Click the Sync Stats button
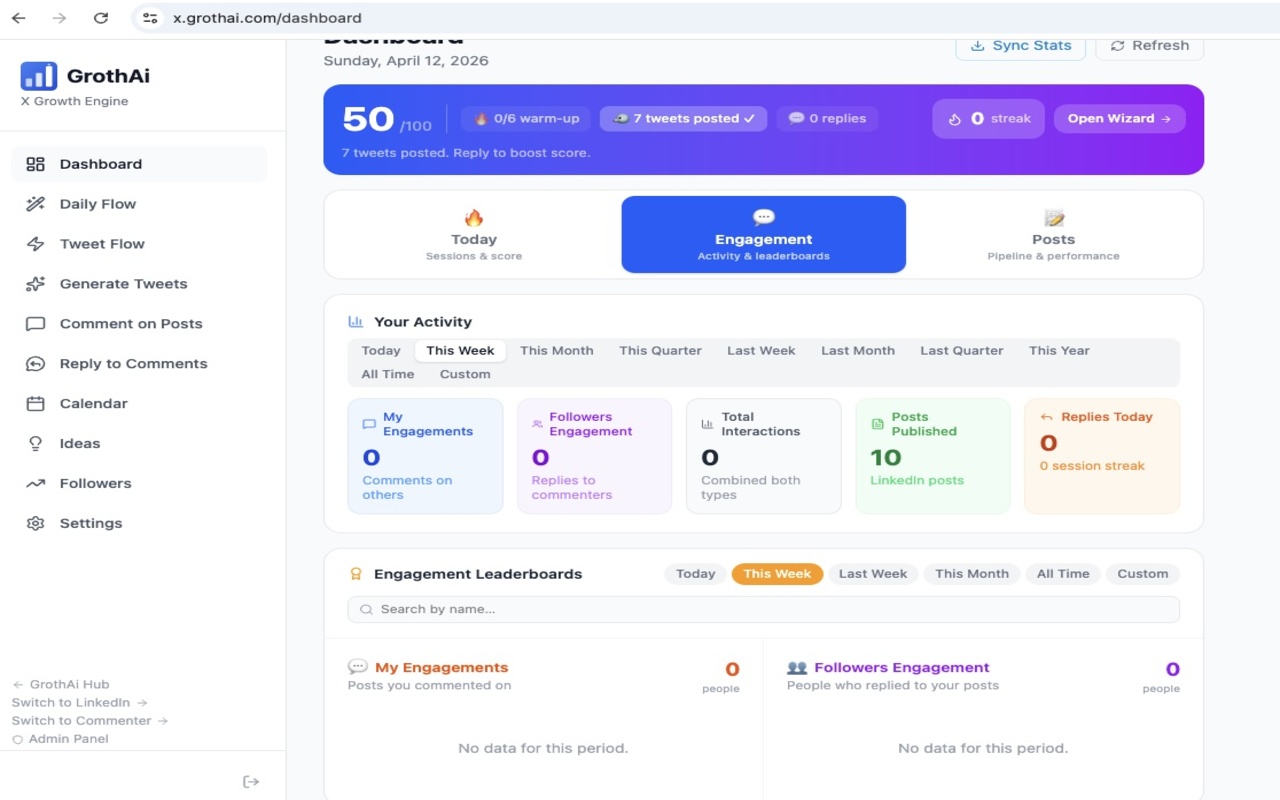 [1020, 46]
